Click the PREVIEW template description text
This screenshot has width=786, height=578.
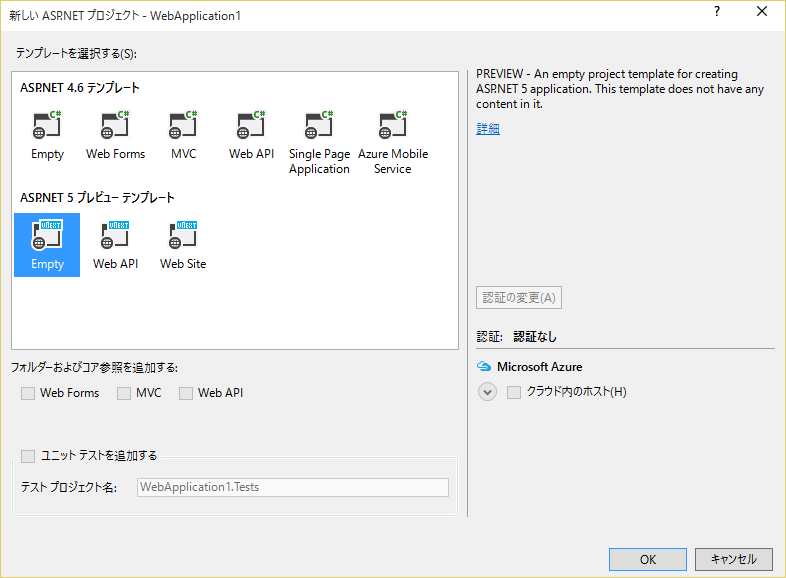pos(620,89)
